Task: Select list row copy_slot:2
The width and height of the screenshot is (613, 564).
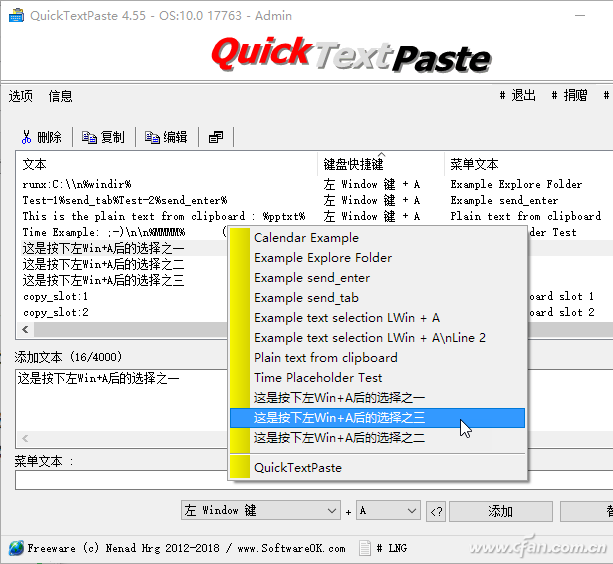Action: (x=56, y=312)
